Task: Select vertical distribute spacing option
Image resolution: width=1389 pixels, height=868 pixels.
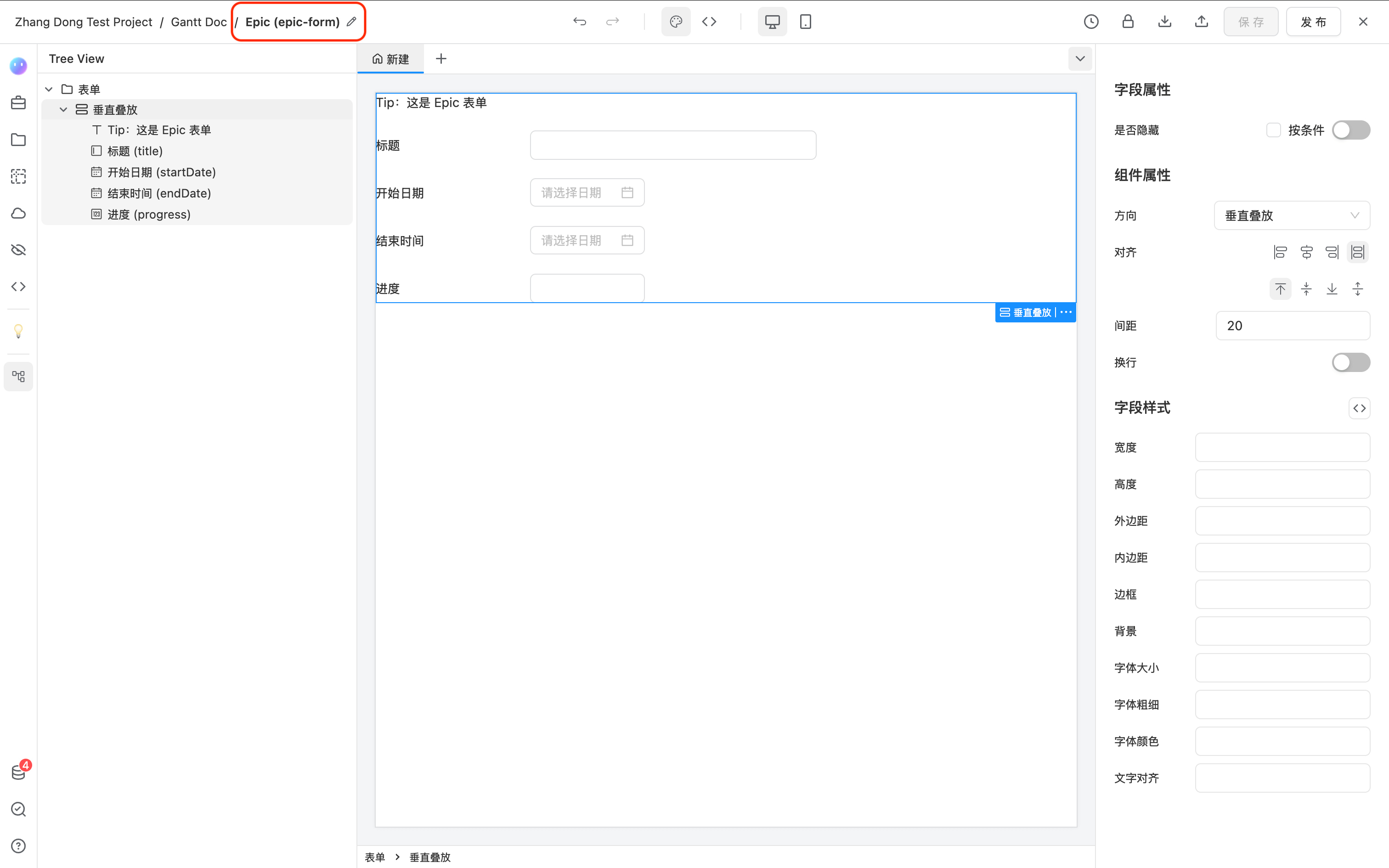Action: pyautogui.click(x=1357, y=289)
